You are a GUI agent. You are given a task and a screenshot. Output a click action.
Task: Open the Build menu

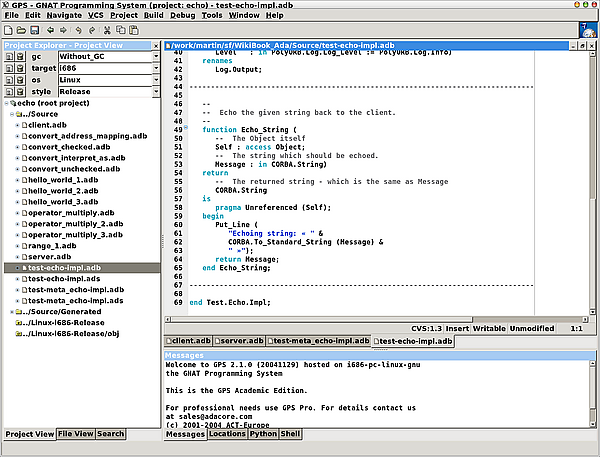pos(153,15)
